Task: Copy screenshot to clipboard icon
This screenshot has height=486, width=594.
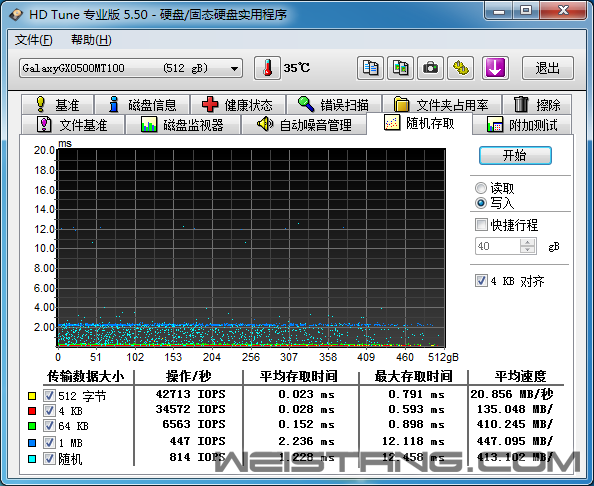Action: point(400,68)
